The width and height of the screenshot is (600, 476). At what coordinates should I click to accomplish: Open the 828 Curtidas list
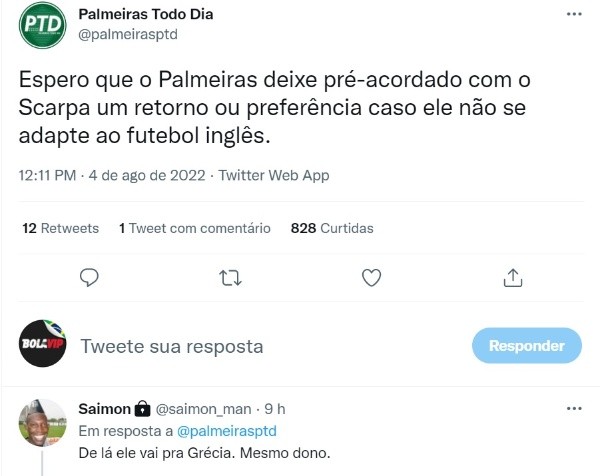coord(331,228)
